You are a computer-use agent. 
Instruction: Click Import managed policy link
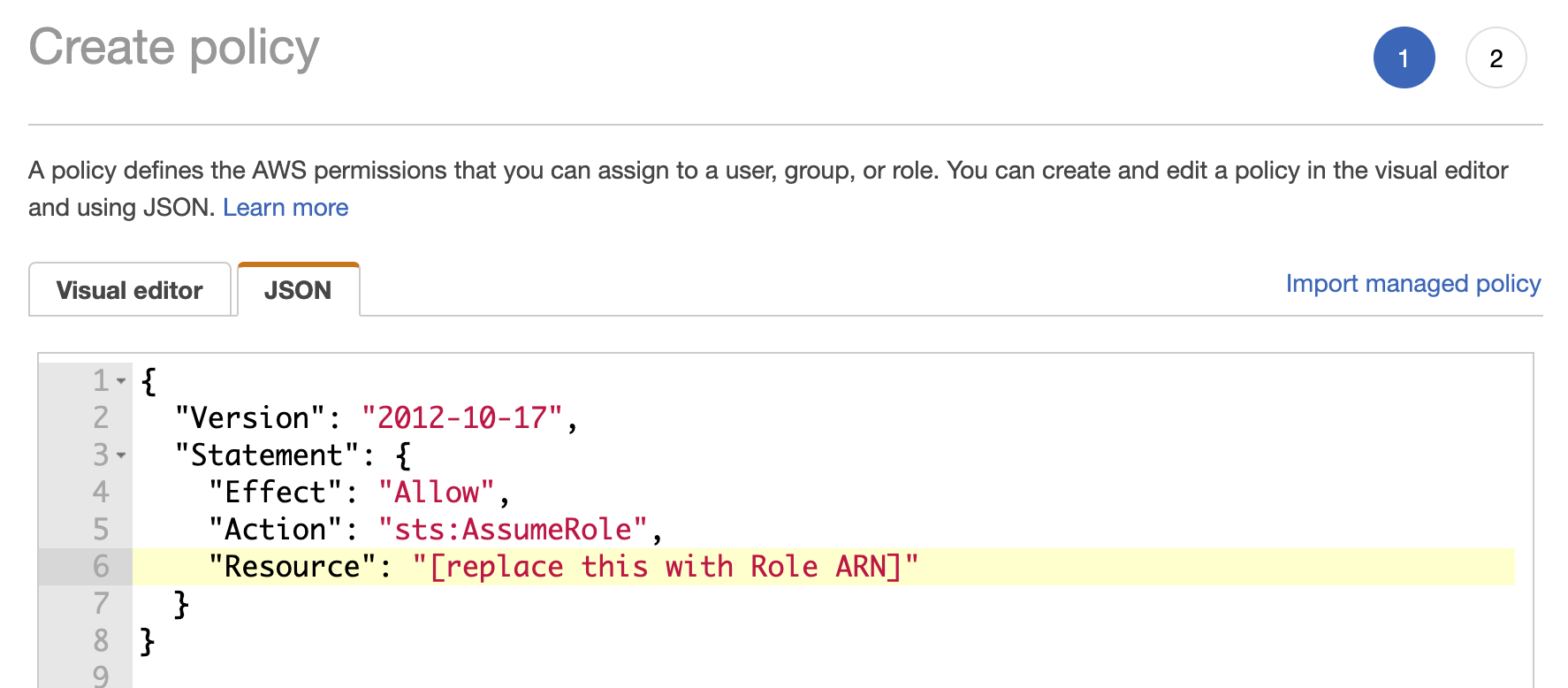1412,284
